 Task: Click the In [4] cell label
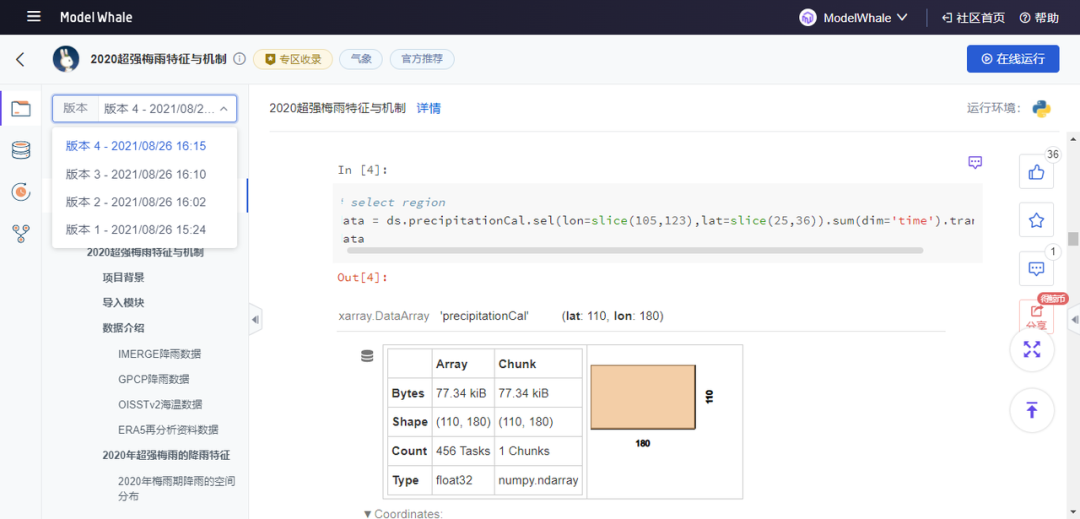click(362, 169)
